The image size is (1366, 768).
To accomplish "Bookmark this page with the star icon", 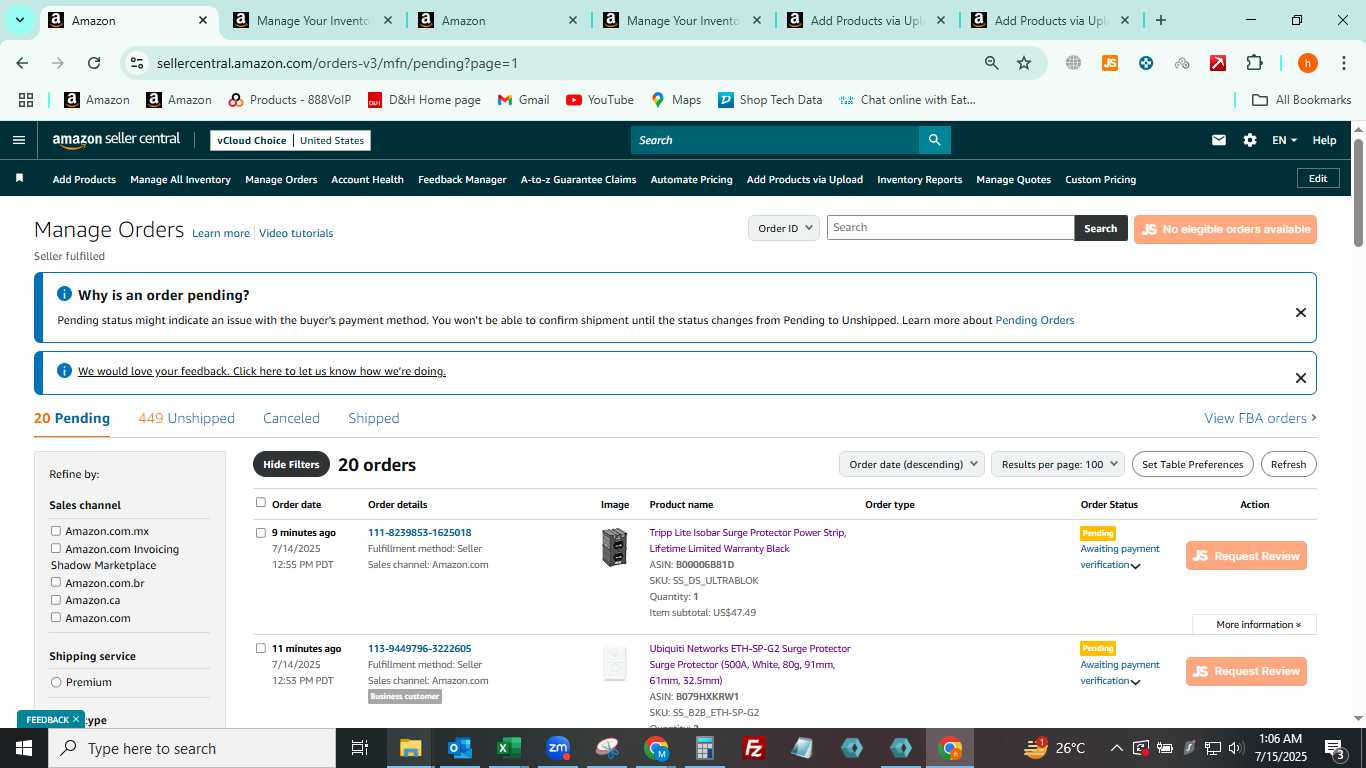I will tap(1024, 63).
